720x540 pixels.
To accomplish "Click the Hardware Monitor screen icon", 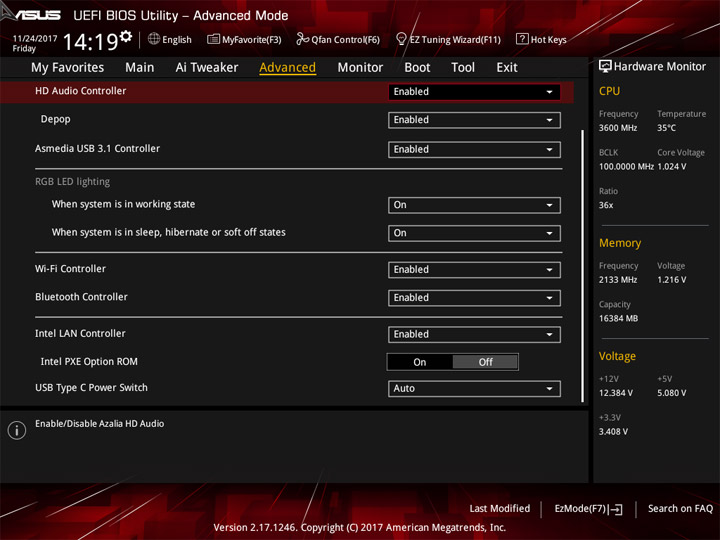I will 605,66.
